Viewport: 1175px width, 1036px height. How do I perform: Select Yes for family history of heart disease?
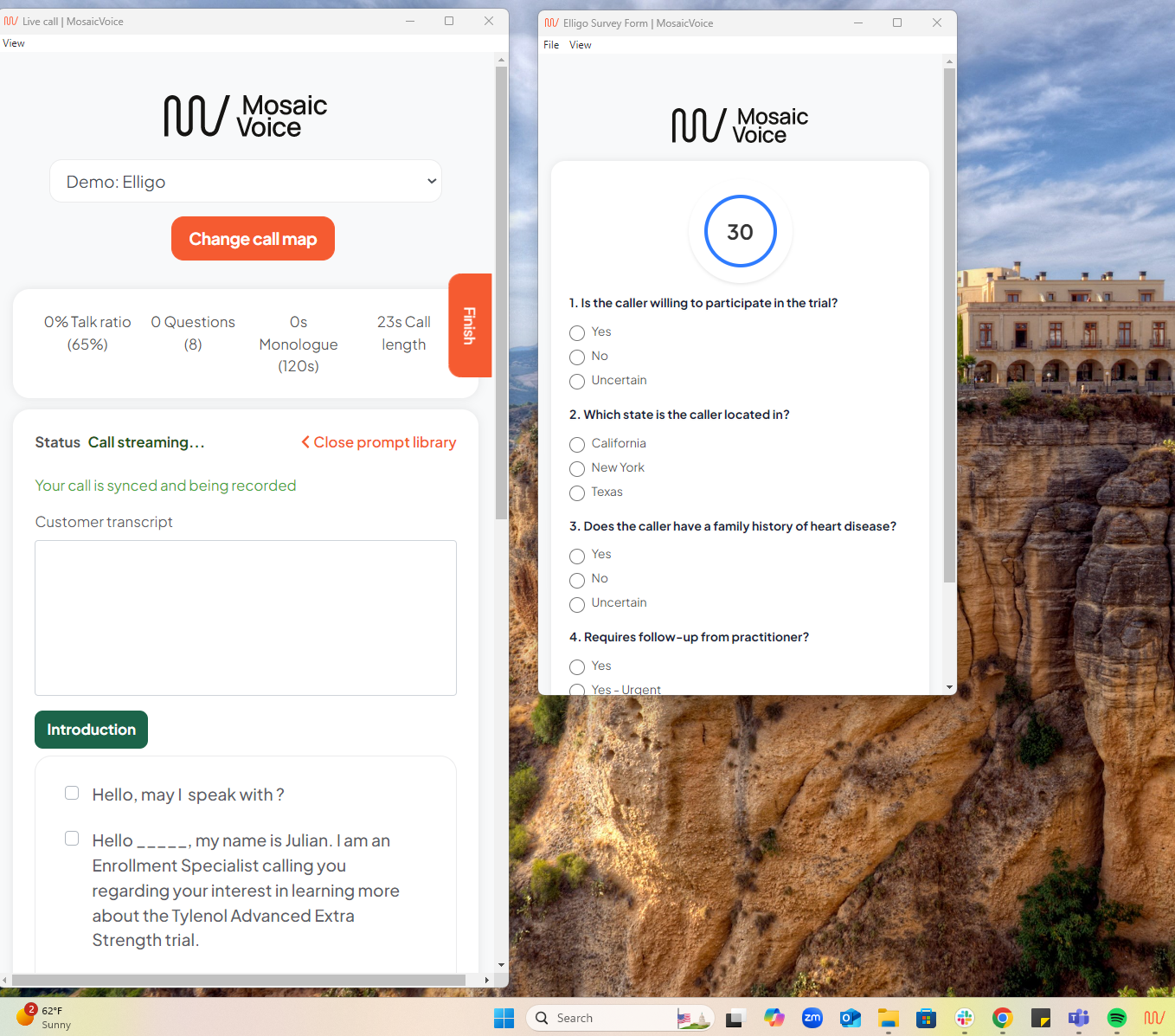[577, 556]
